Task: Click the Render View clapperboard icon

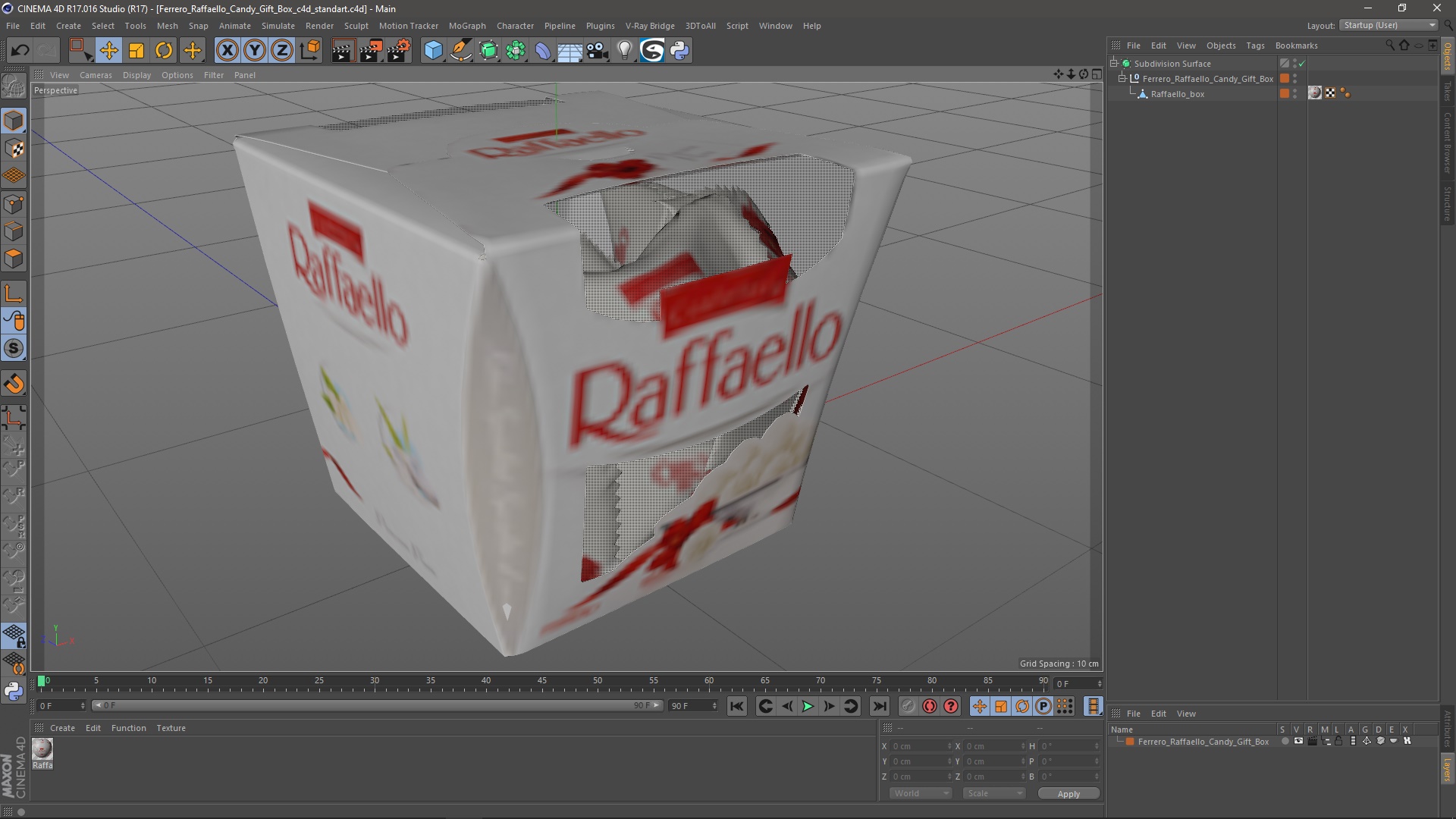Action: point(342,51)
